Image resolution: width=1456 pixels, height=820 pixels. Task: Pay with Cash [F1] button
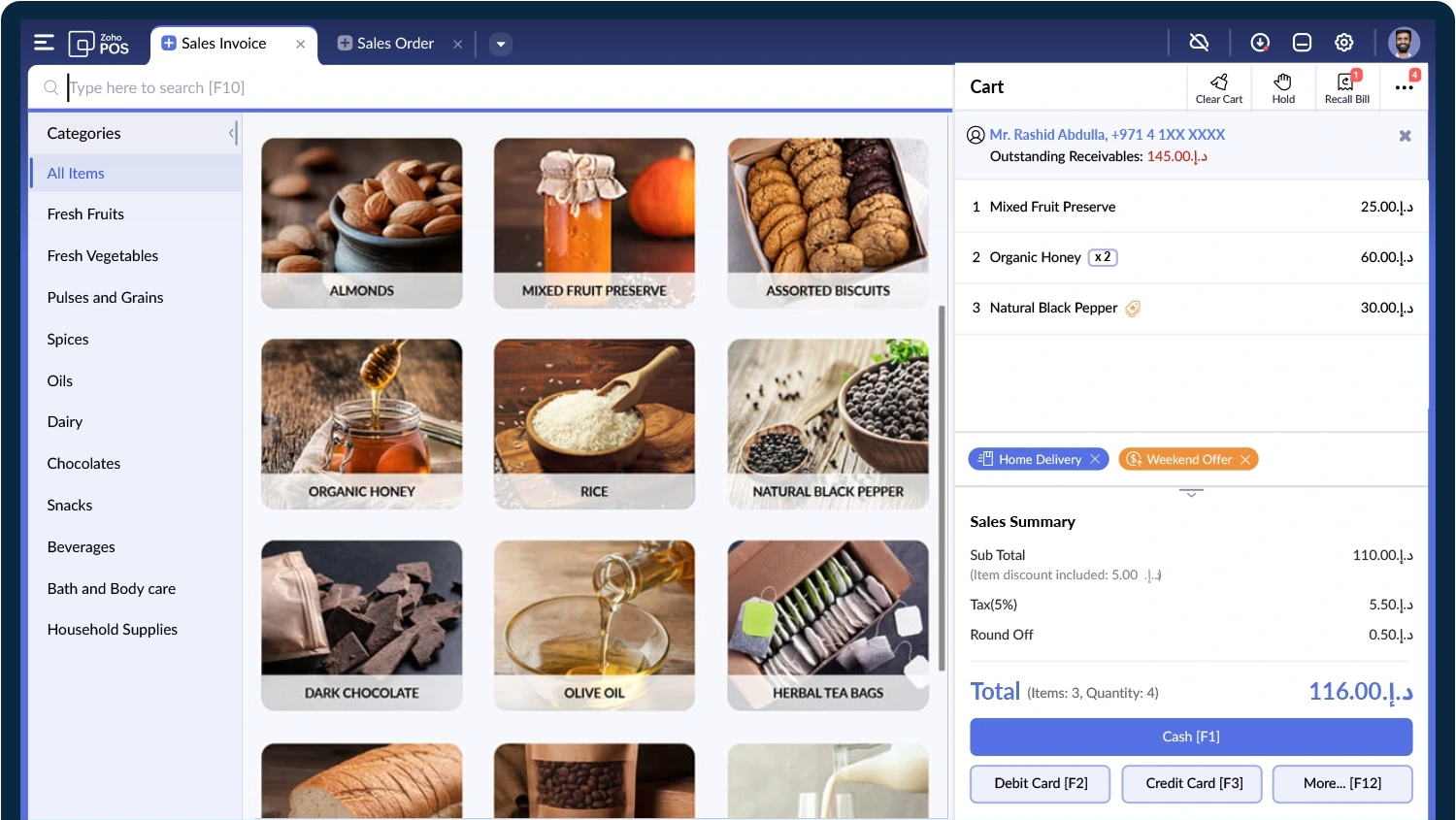1190,737
